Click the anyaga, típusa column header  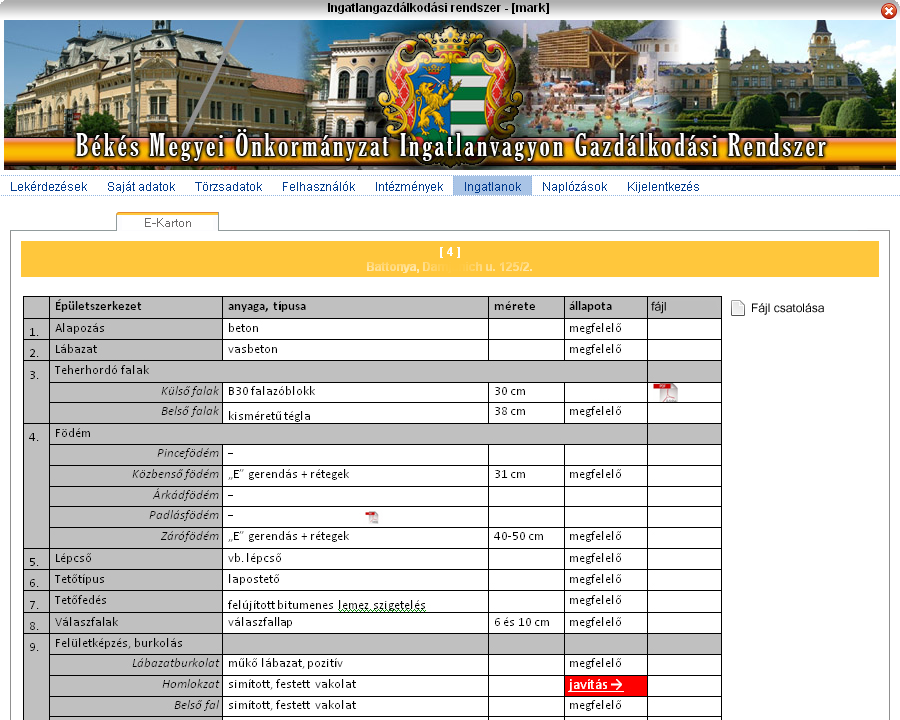click(355, 307)
